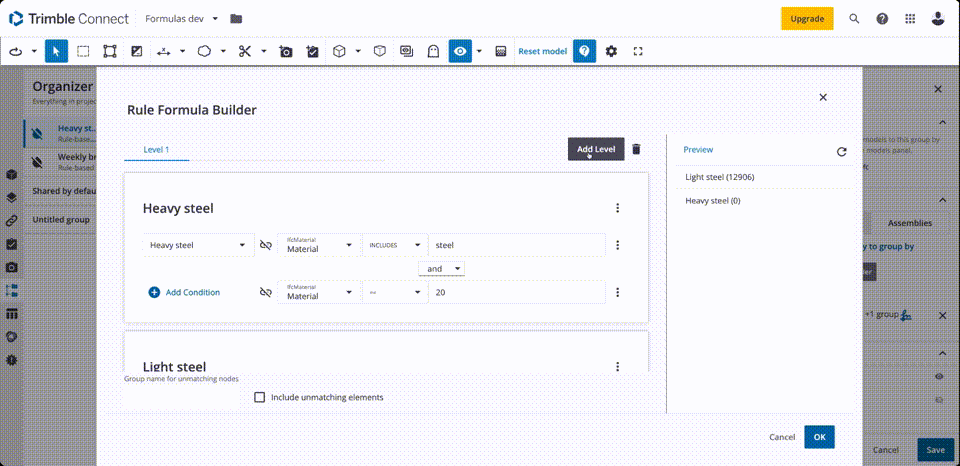Open the Heavy steel group dropdown
Screen dimensions: 960x466
point(199,245)
